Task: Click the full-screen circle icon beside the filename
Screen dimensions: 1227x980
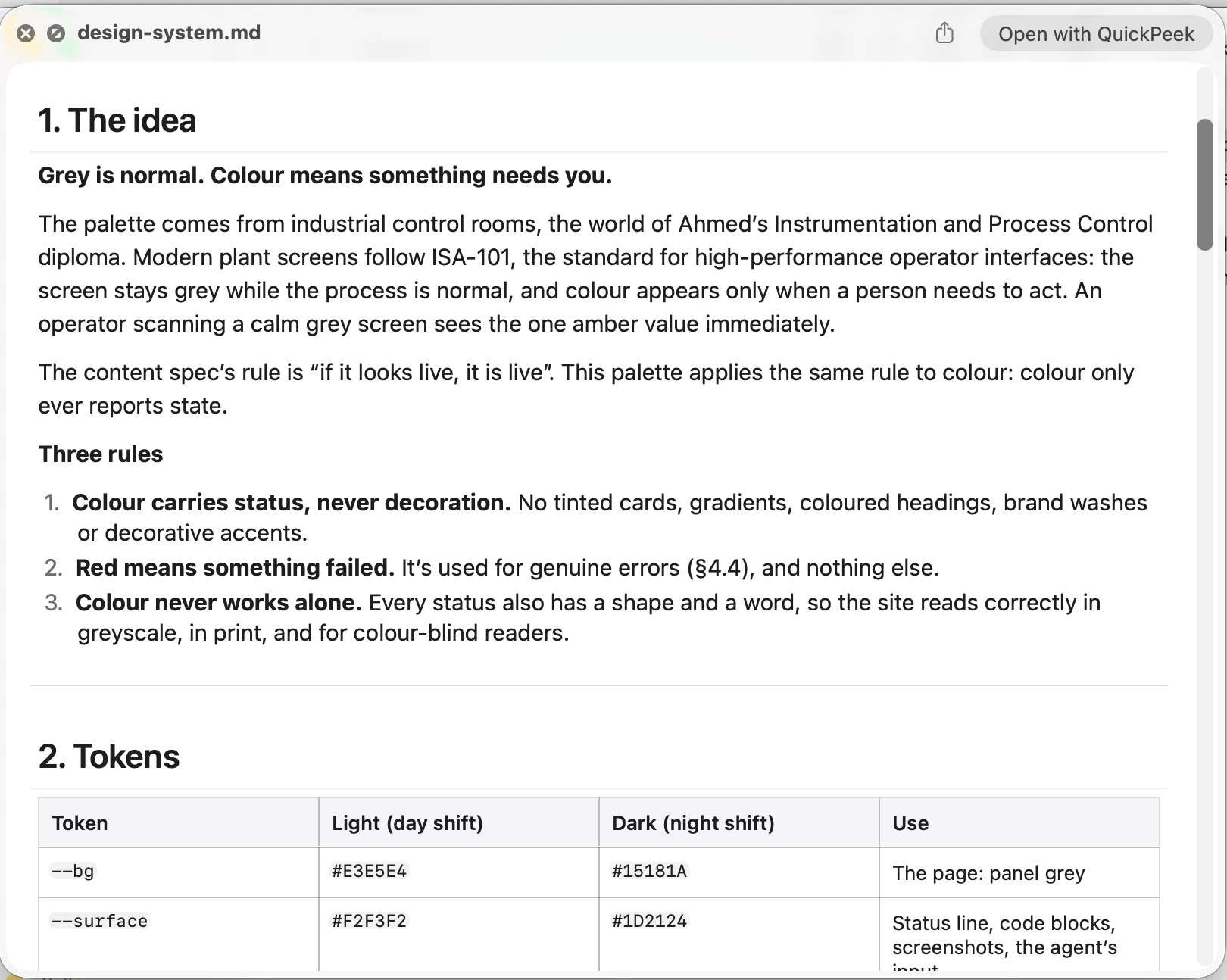Action: pyautogui.click(x=55, y=33)
